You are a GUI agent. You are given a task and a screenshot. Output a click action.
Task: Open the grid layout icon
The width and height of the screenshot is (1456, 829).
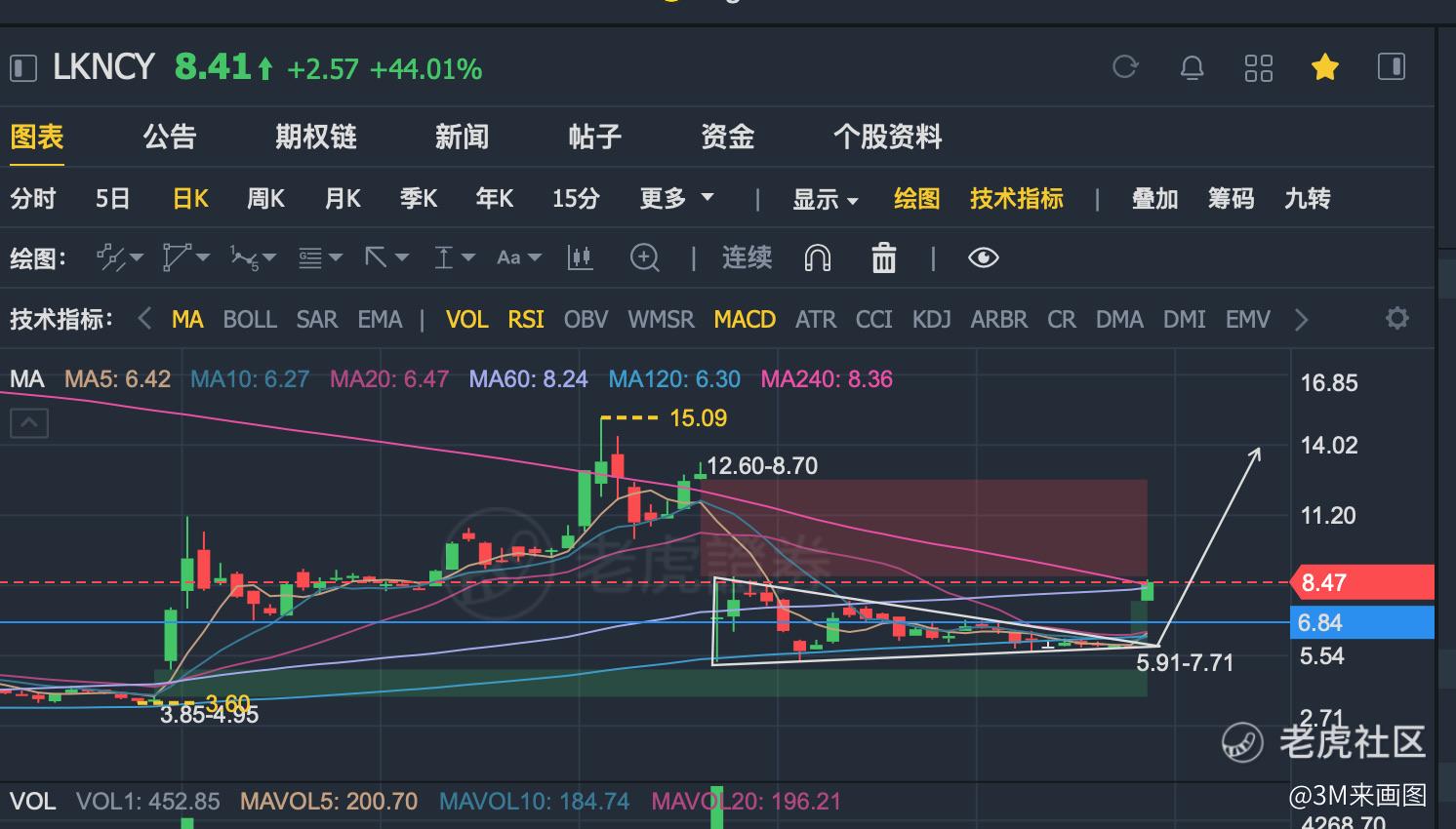[x=1259, y=67]
